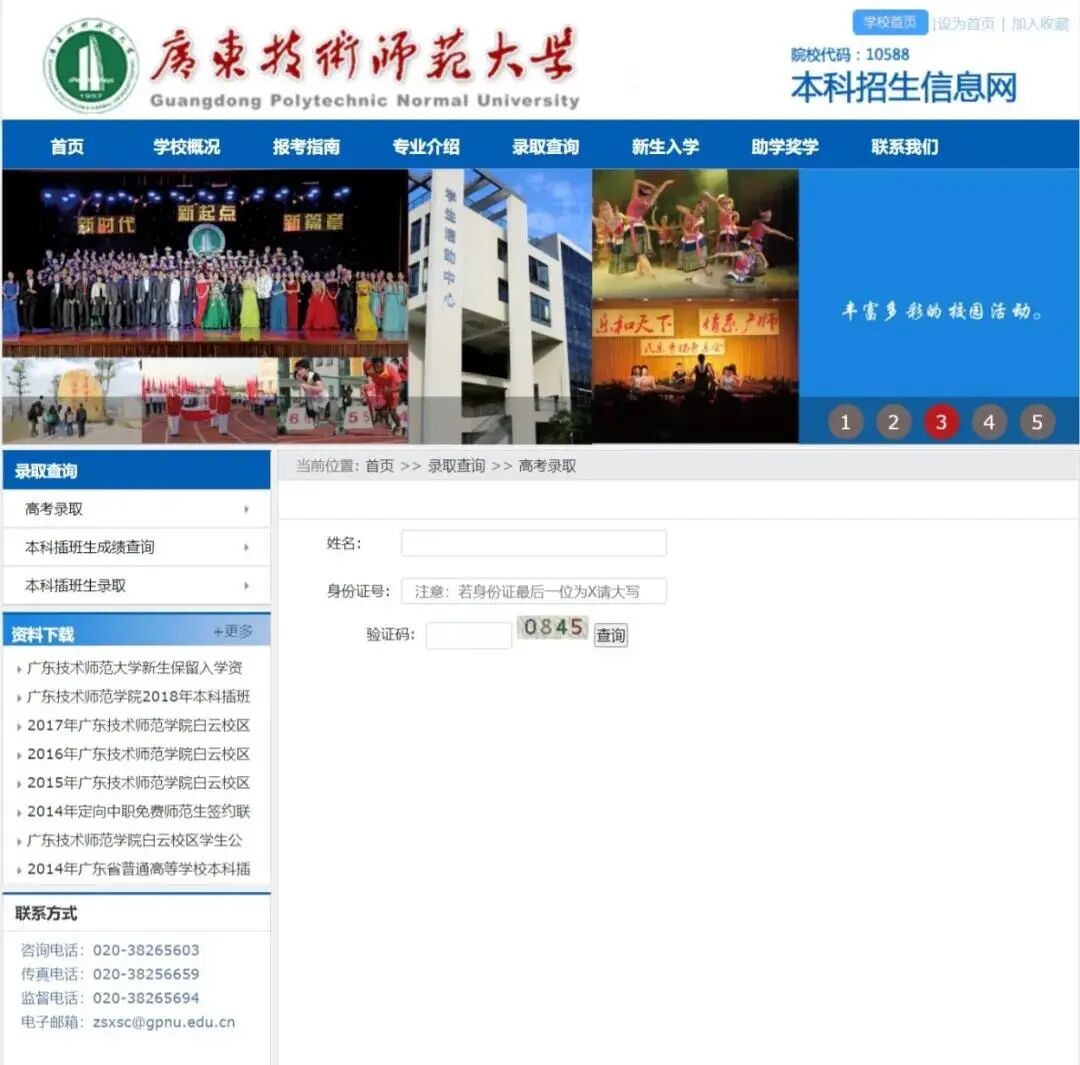This screenshot has width=1080, height=1065.
Task: Select carousel slide number 5
Action: click(x=1037, y=421)
